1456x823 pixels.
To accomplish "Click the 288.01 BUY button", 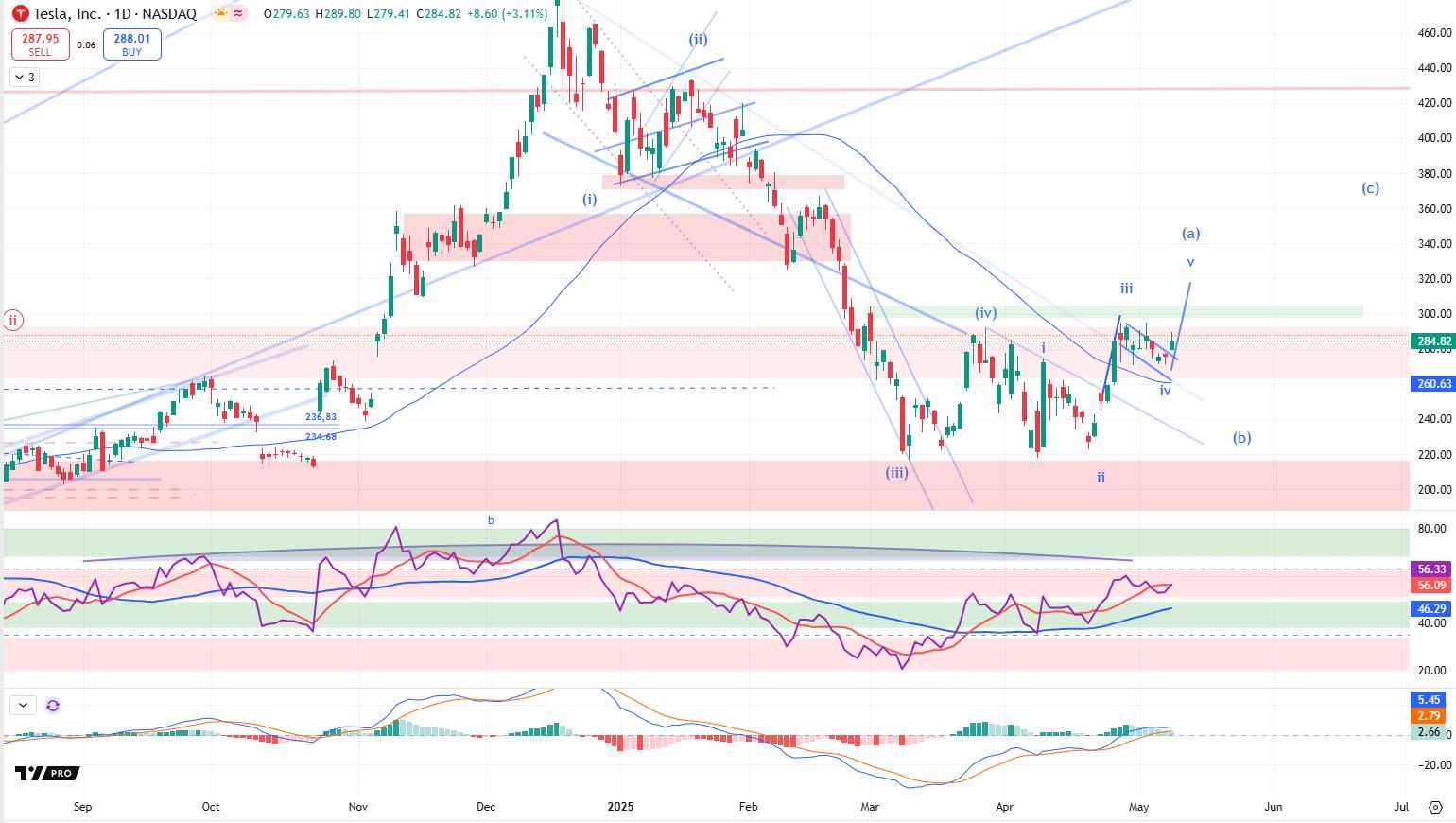I will coord(131,44).
